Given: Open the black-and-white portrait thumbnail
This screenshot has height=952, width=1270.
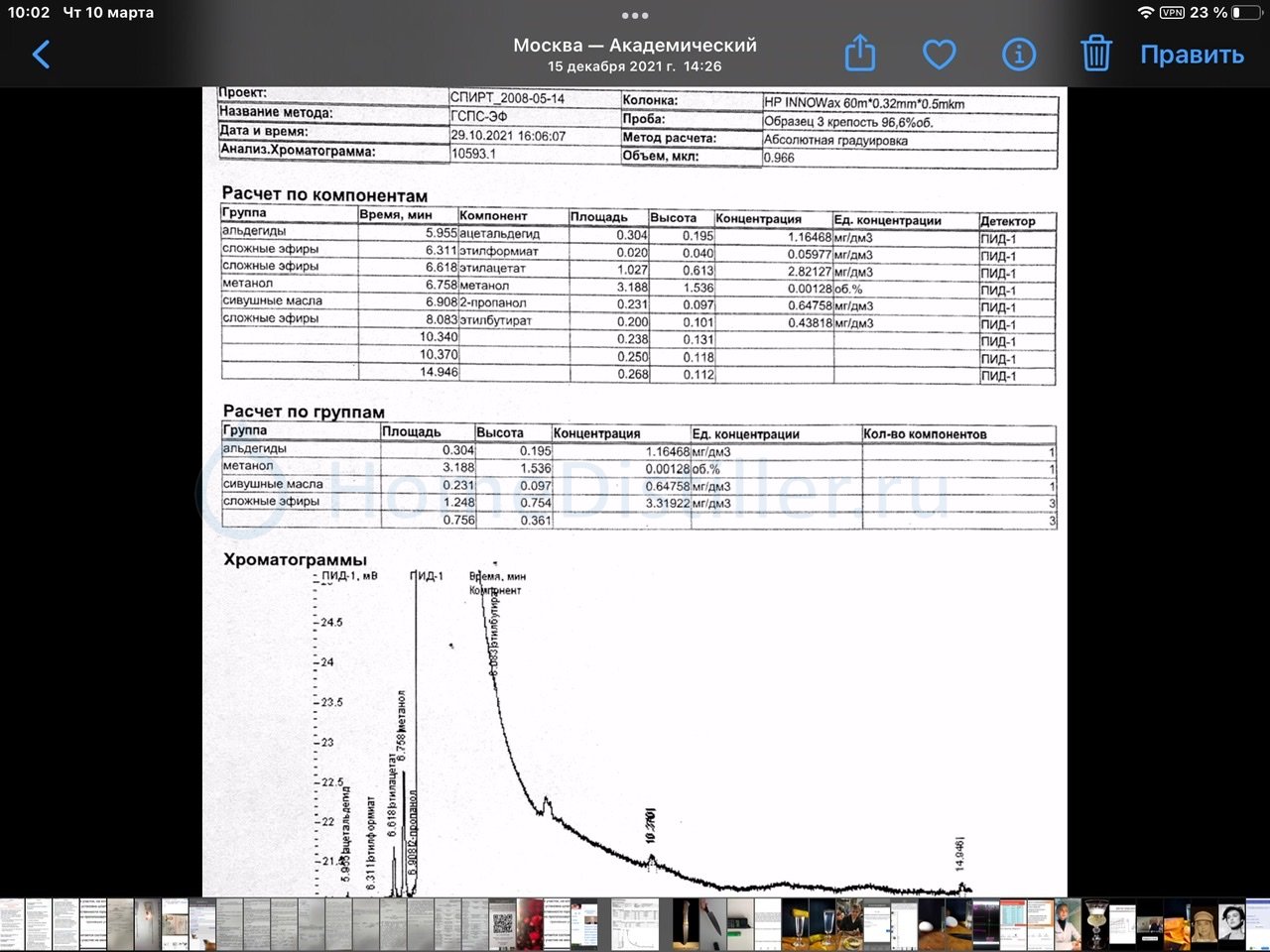Looking at the screenshot, I should 1231,924.
